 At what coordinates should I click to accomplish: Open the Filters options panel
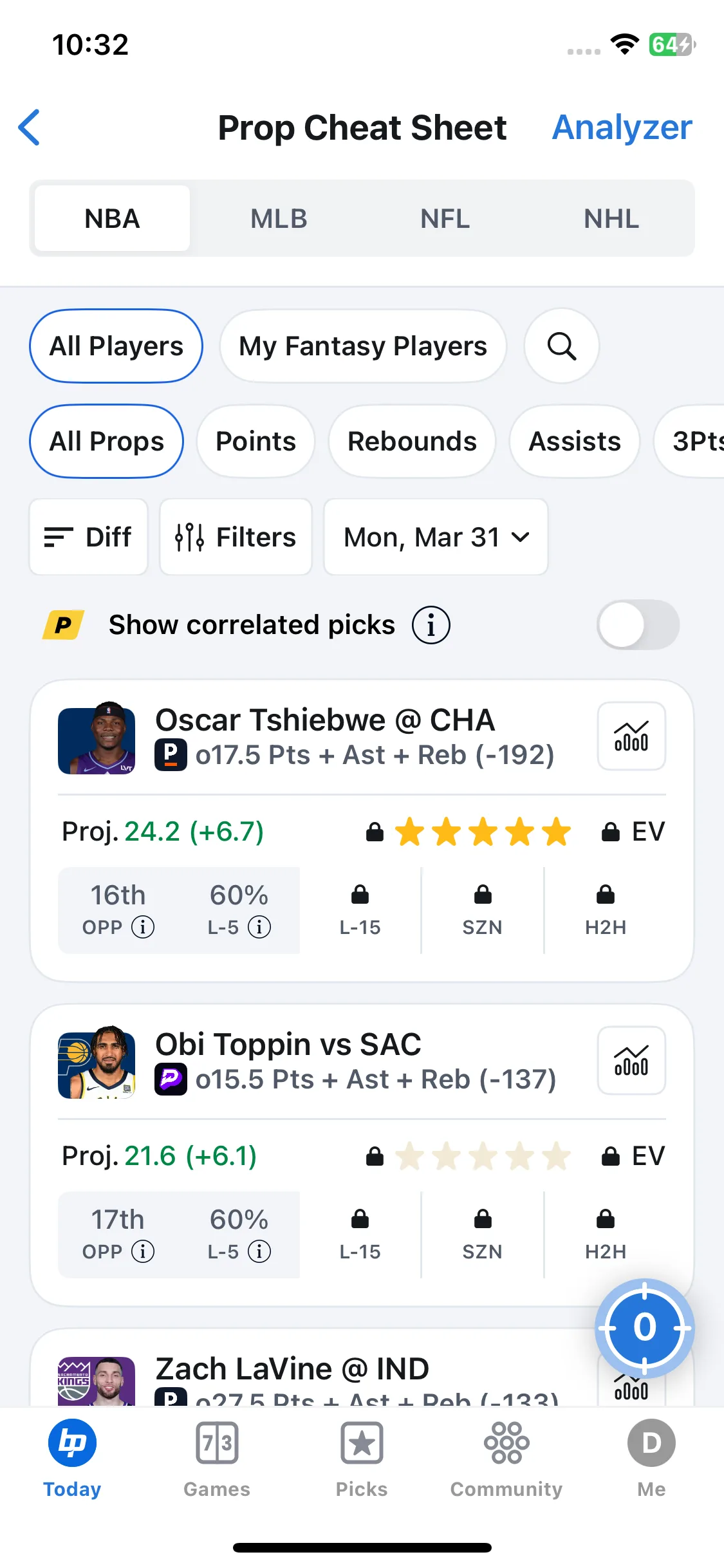[x=236, y=537]
